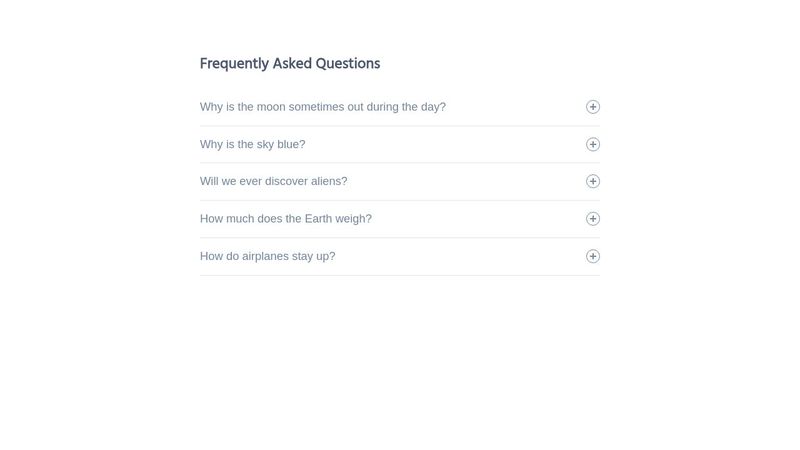Select the Earth weight question label
This screenshot has width=800, height=450.
click(x=286, y=219)
